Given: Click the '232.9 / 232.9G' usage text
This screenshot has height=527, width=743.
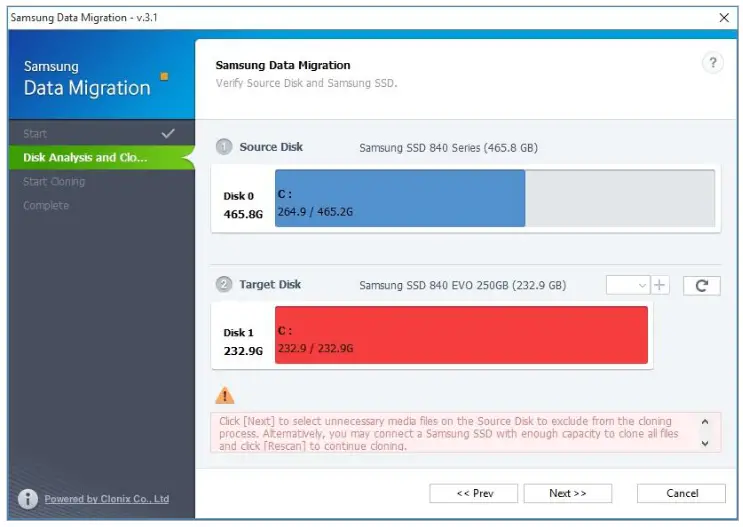Looking at the screenshot, I should point(315,348).
